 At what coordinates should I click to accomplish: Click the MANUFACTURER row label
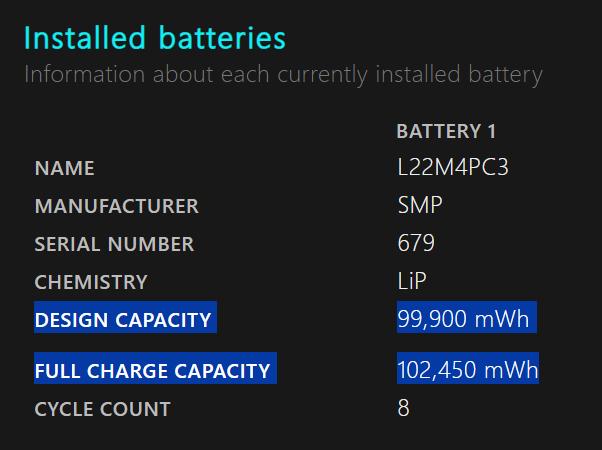click(x=116, y=207)
